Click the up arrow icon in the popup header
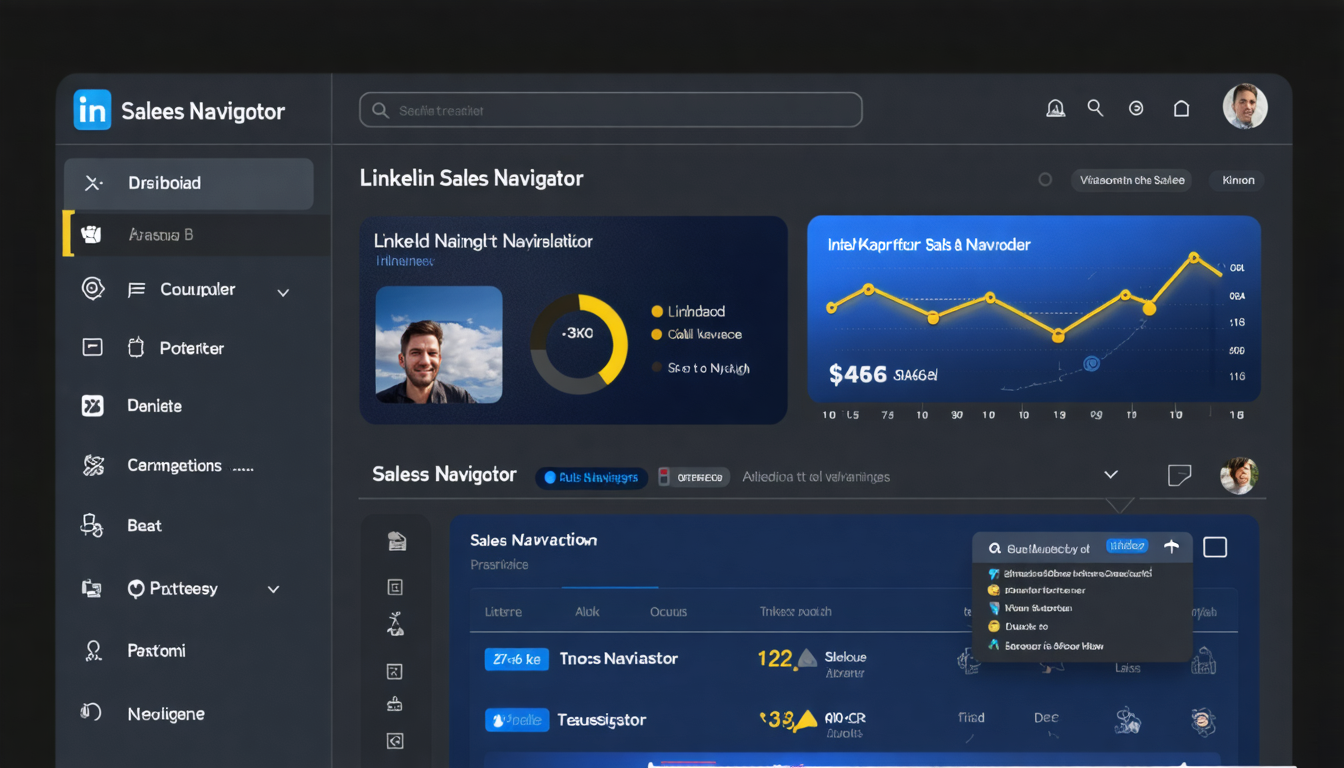1344x768 pixels. [x=1171, y=546]
